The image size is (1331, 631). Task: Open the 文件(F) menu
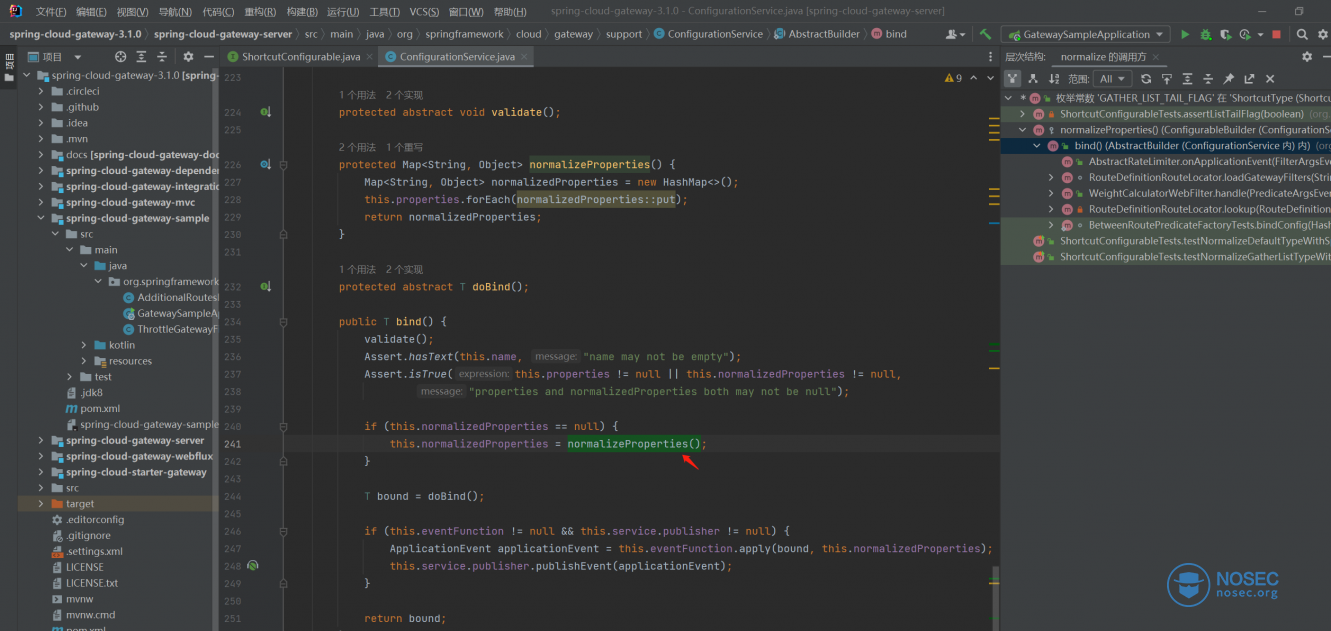coord(50,12)
